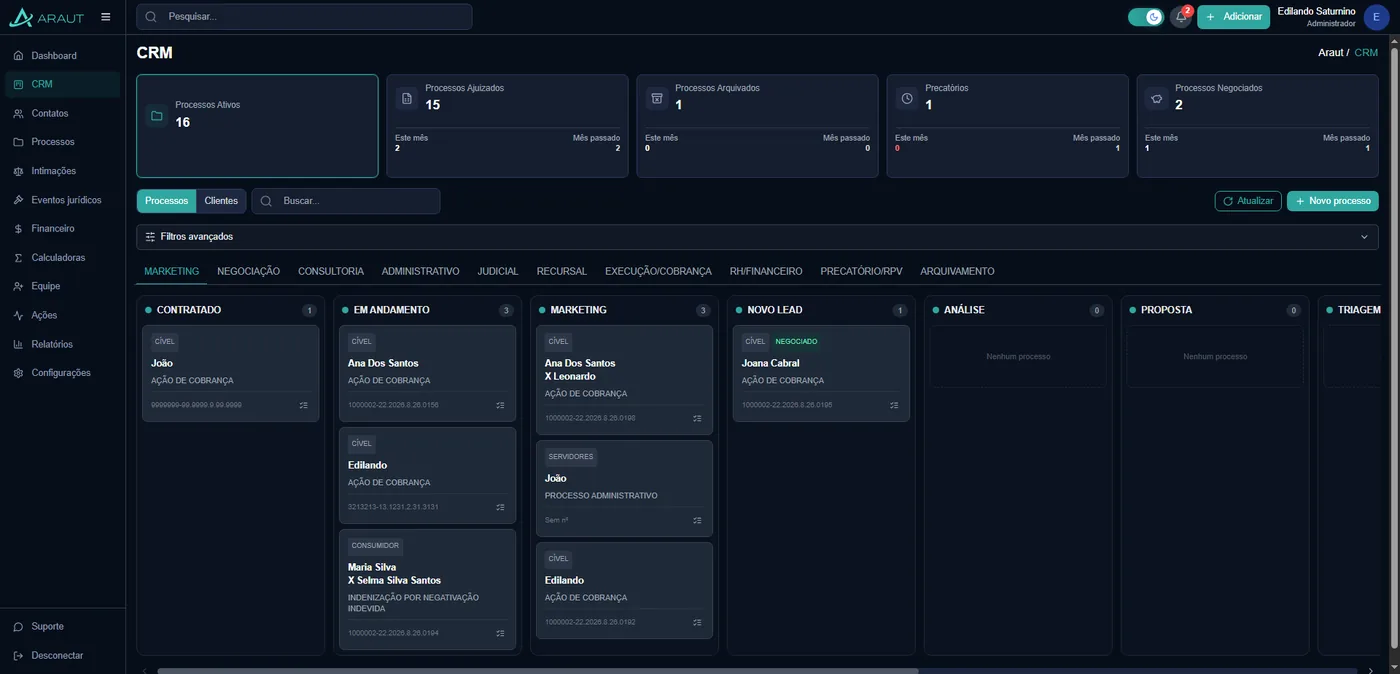The height and width of the screenshot is (674, 1400).
Task: Open checklist icon on João contratado card
Action: (303, 405)
